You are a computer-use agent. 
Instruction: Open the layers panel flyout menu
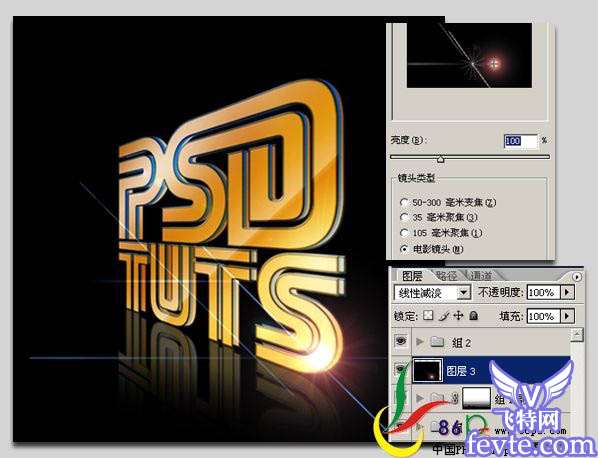click(x=576, y=276)
